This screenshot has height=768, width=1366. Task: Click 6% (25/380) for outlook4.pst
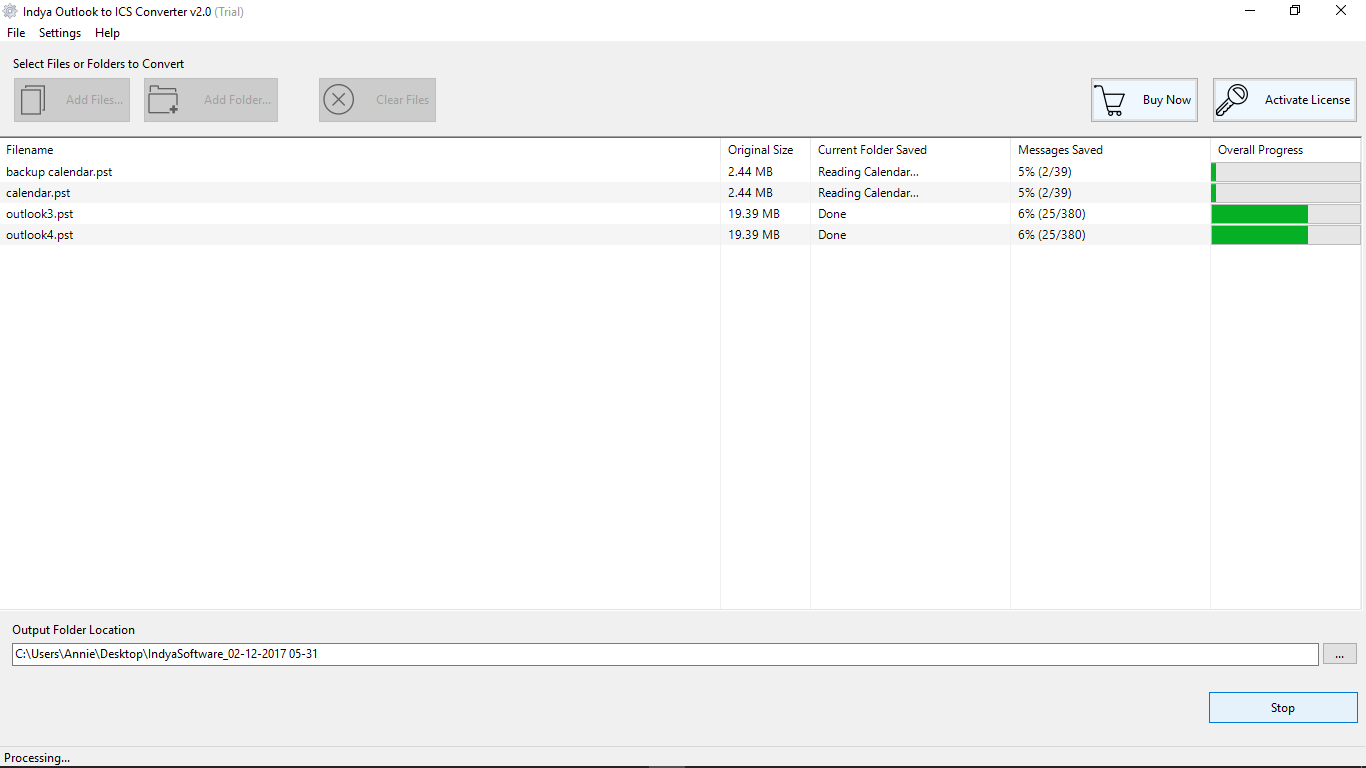click(1052, 235)
